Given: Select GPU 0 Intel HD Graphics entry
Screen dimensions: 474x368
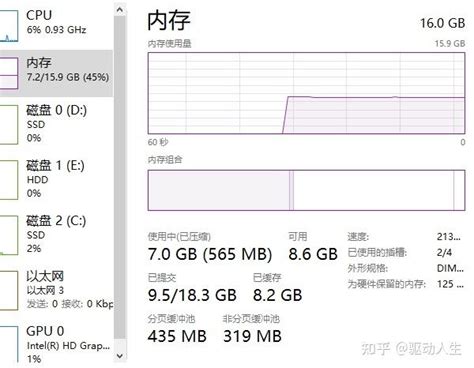Looking at the screenshot, I should [x=56, y=345].
